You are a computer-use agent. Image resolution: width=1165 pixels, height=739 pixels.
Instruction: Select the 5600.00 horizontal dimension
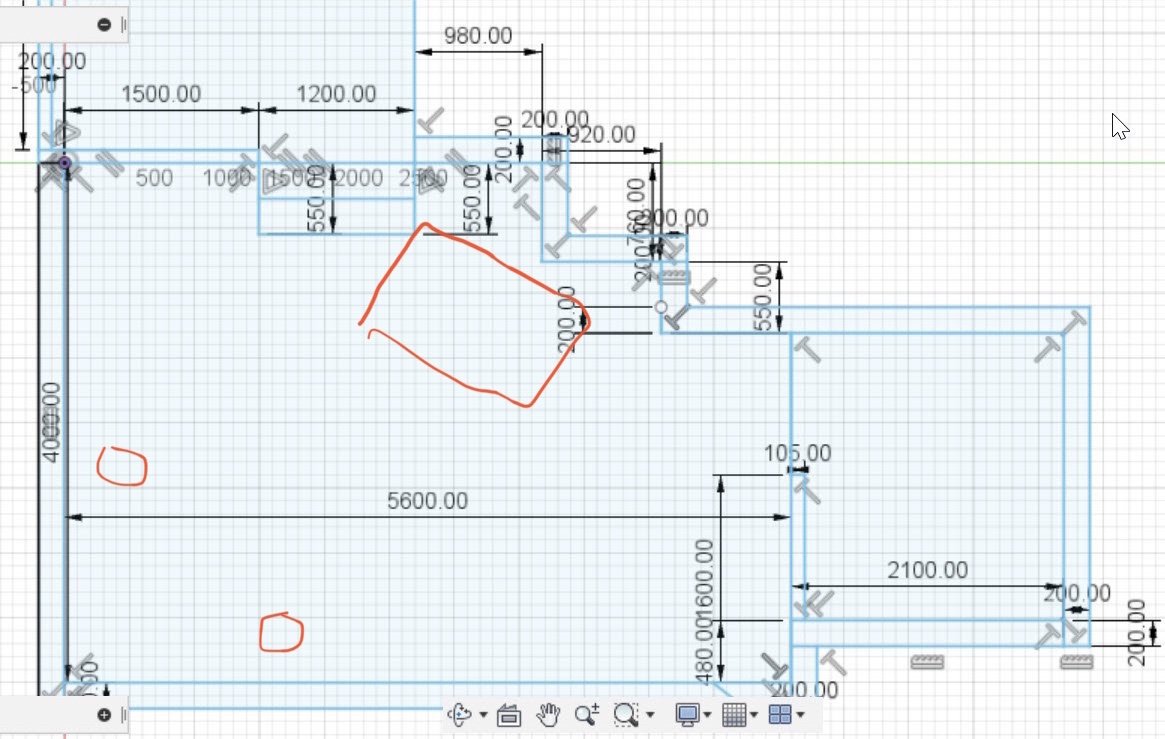pos(427,501)
